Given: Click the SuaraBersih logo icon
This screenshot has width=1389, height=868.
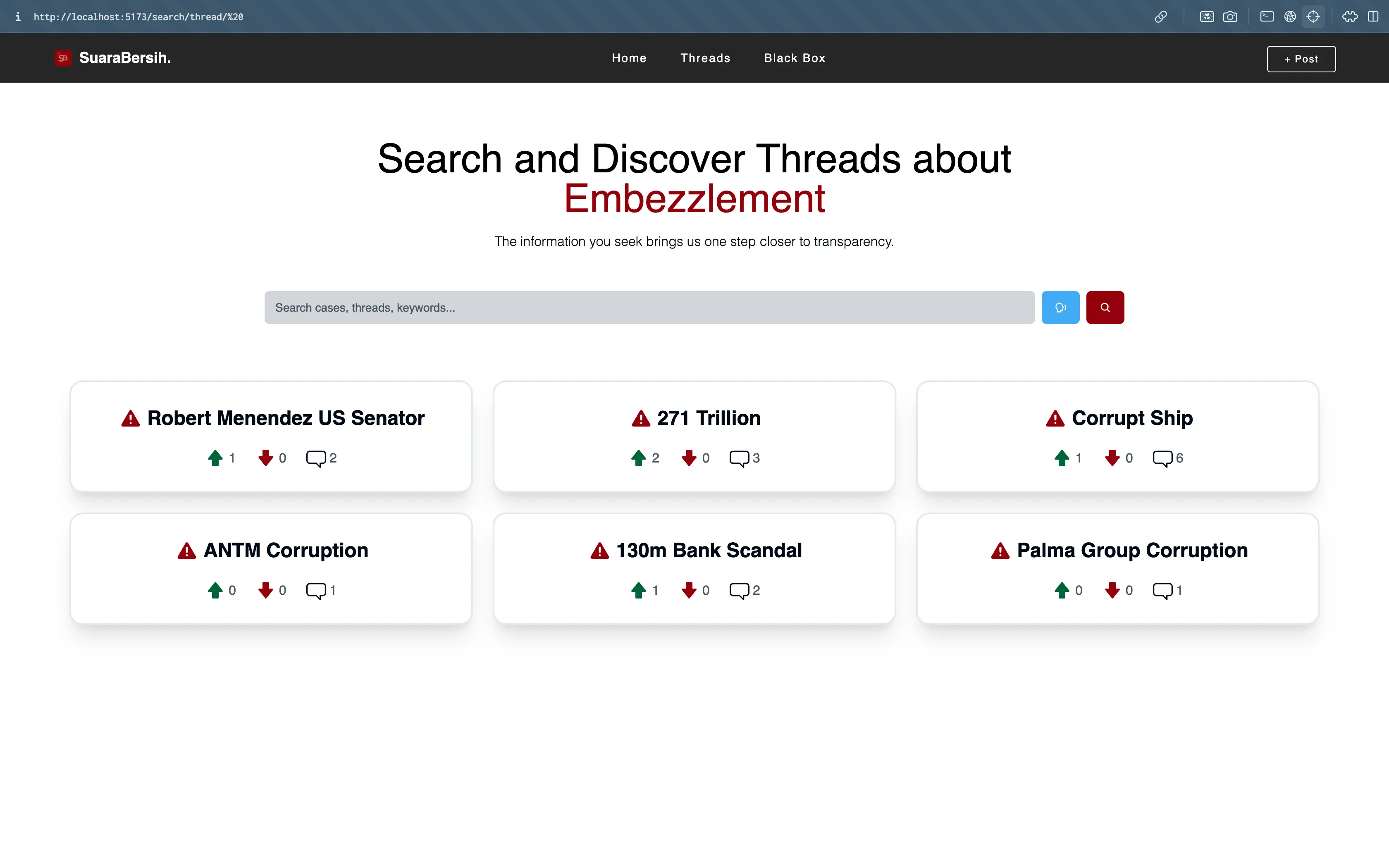Looking at the screenshot, I should tap(63, 58).
